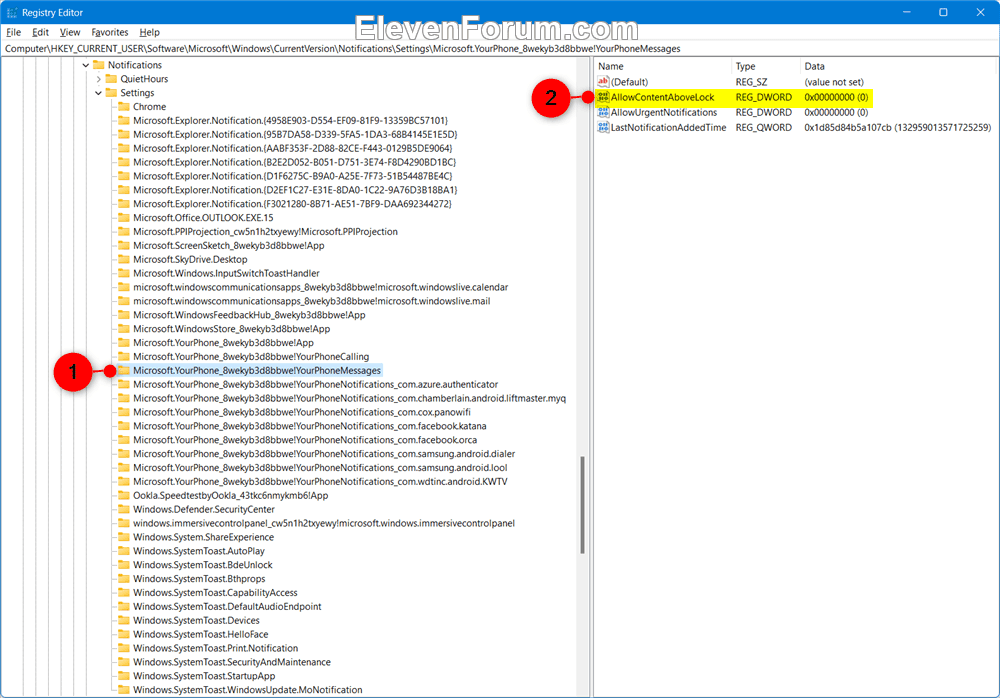Click the Chrome folder icon

coord(124,107)
